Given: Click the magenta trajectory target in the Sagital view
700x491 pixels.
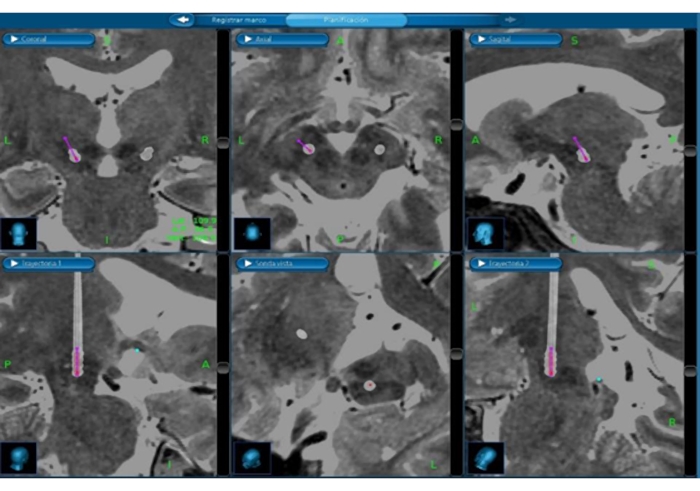Looking at the screenshot, I should (x=581, y=150).
